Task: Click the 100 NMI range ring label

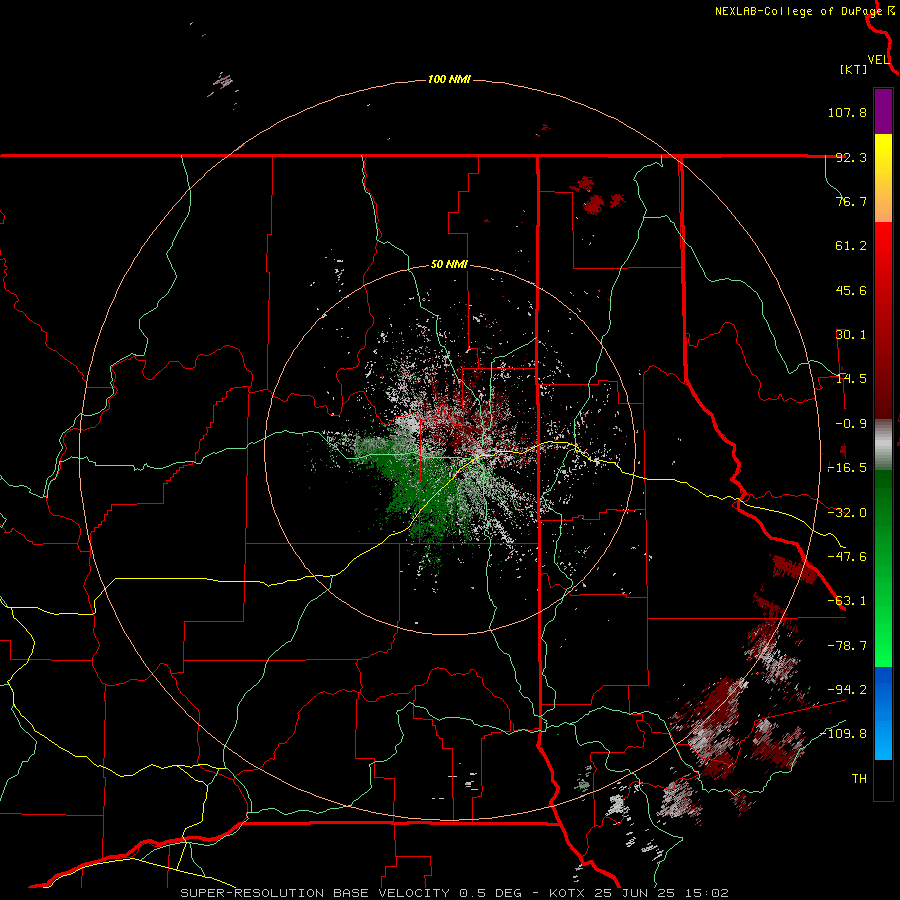Action: (x=449, y=79)
